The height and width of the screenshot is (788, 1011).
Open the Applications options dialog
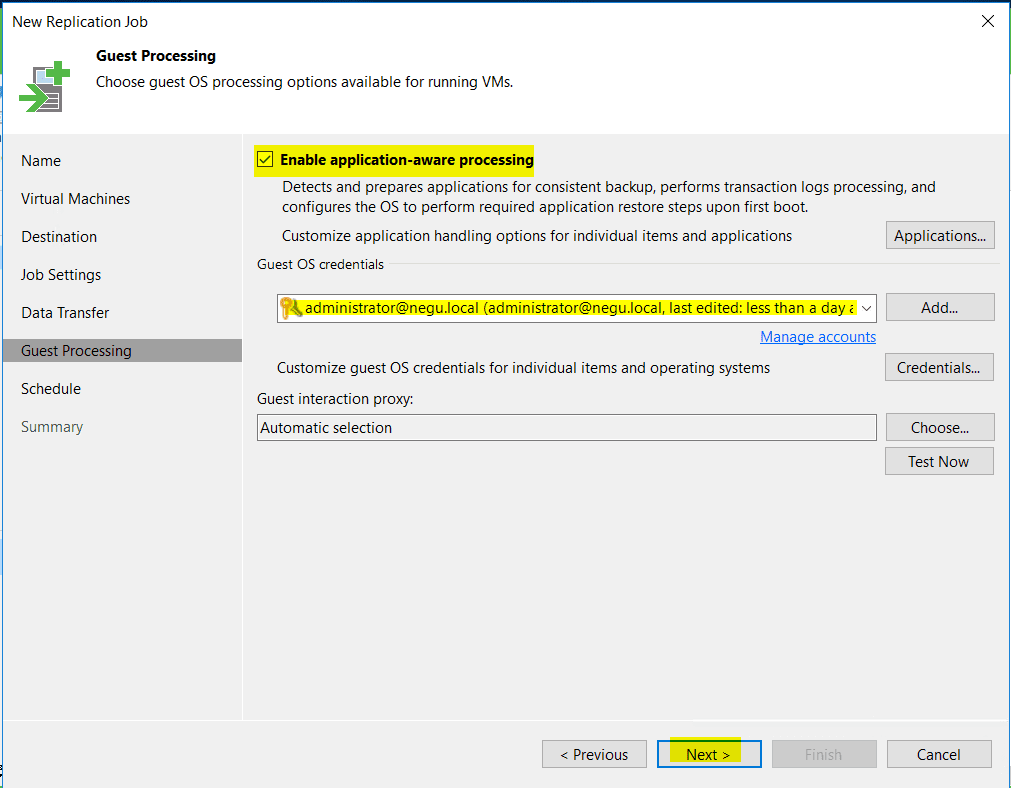pos(939,235)
